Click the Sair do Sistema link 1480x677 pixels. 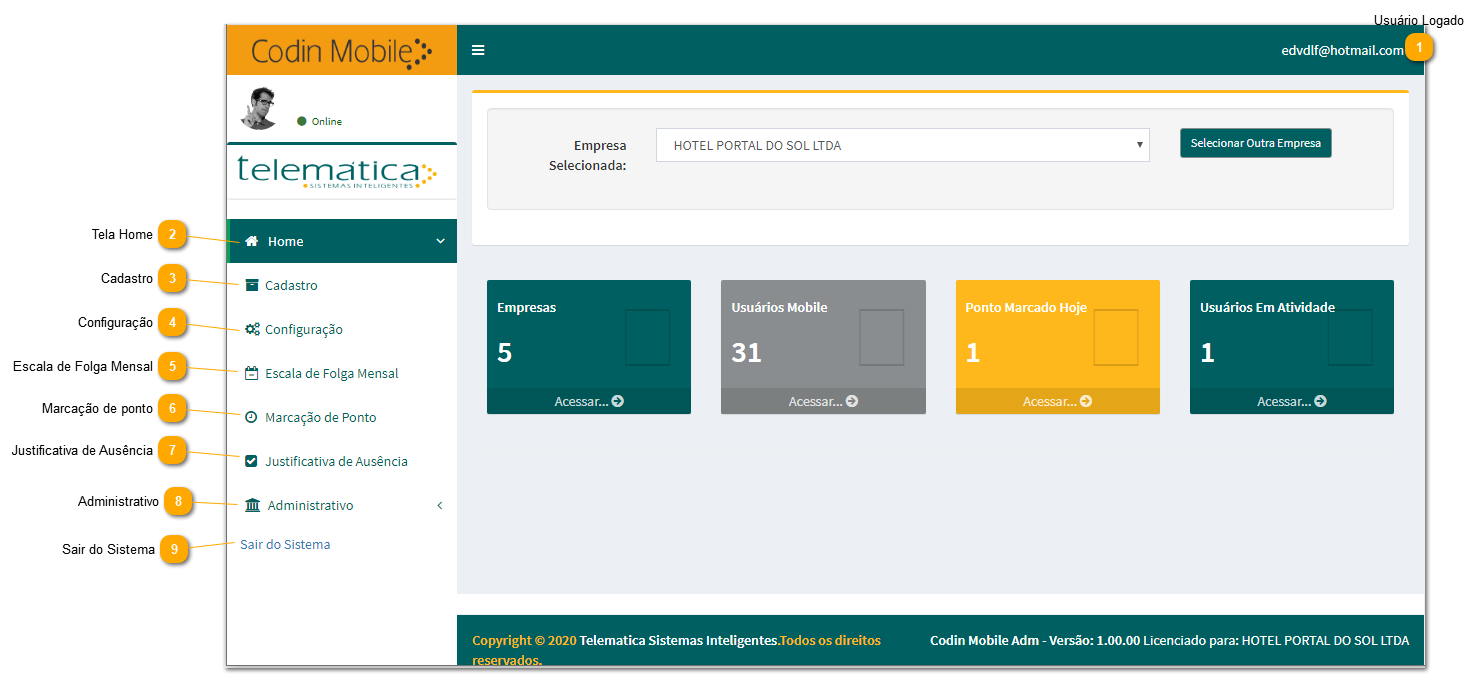click(x=285, y=545)
